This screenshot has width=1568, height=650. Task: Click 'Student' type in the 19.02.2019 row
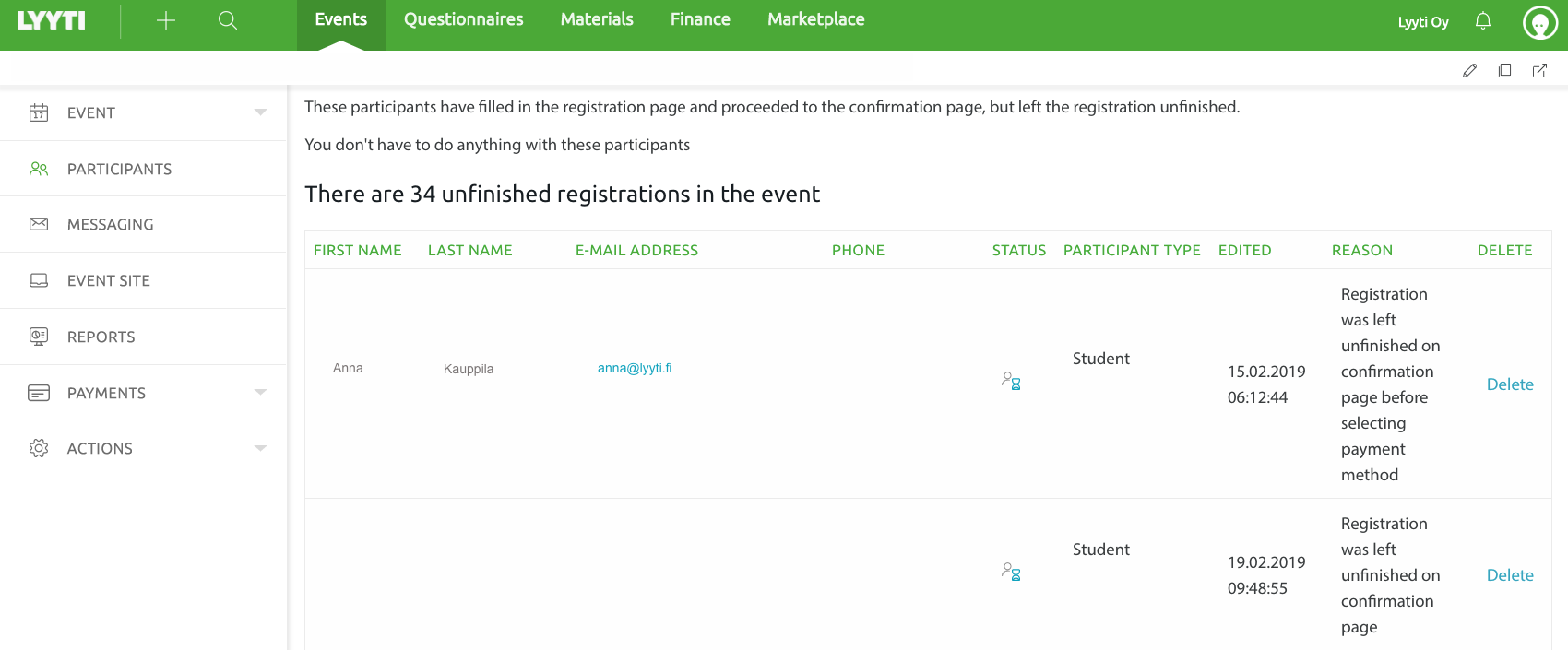(x=1101, y=550)
